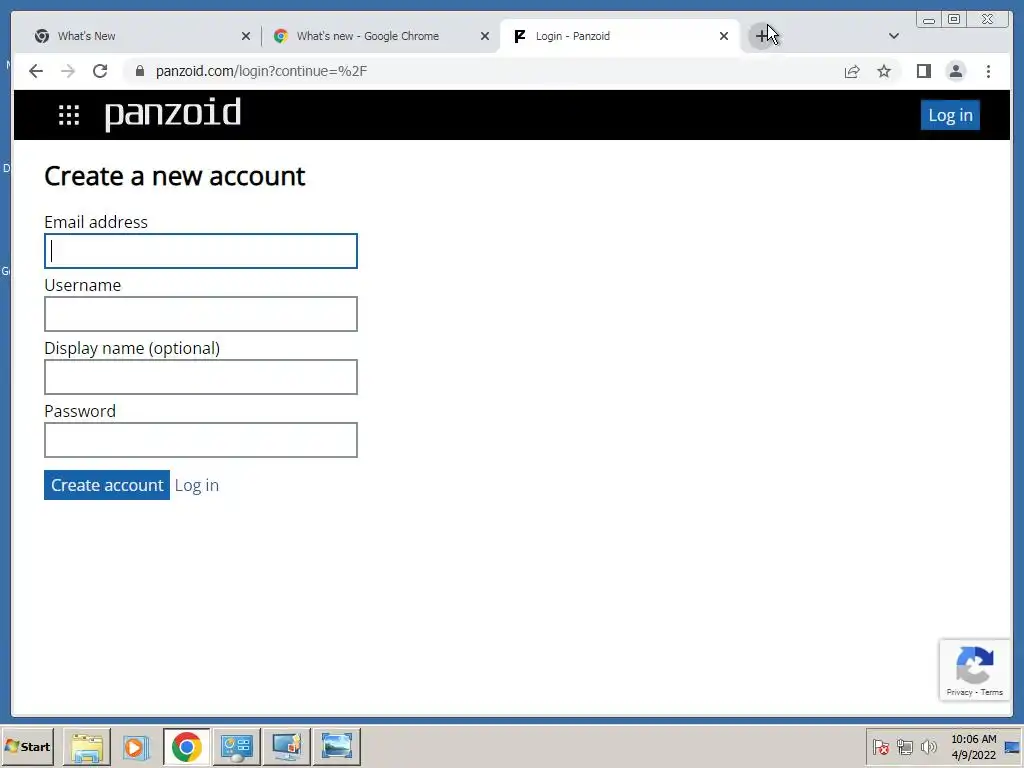Screen dimensions: 1024x768
Task: Click the reCAPTCHA badge
Action: (x=974, y=671)
